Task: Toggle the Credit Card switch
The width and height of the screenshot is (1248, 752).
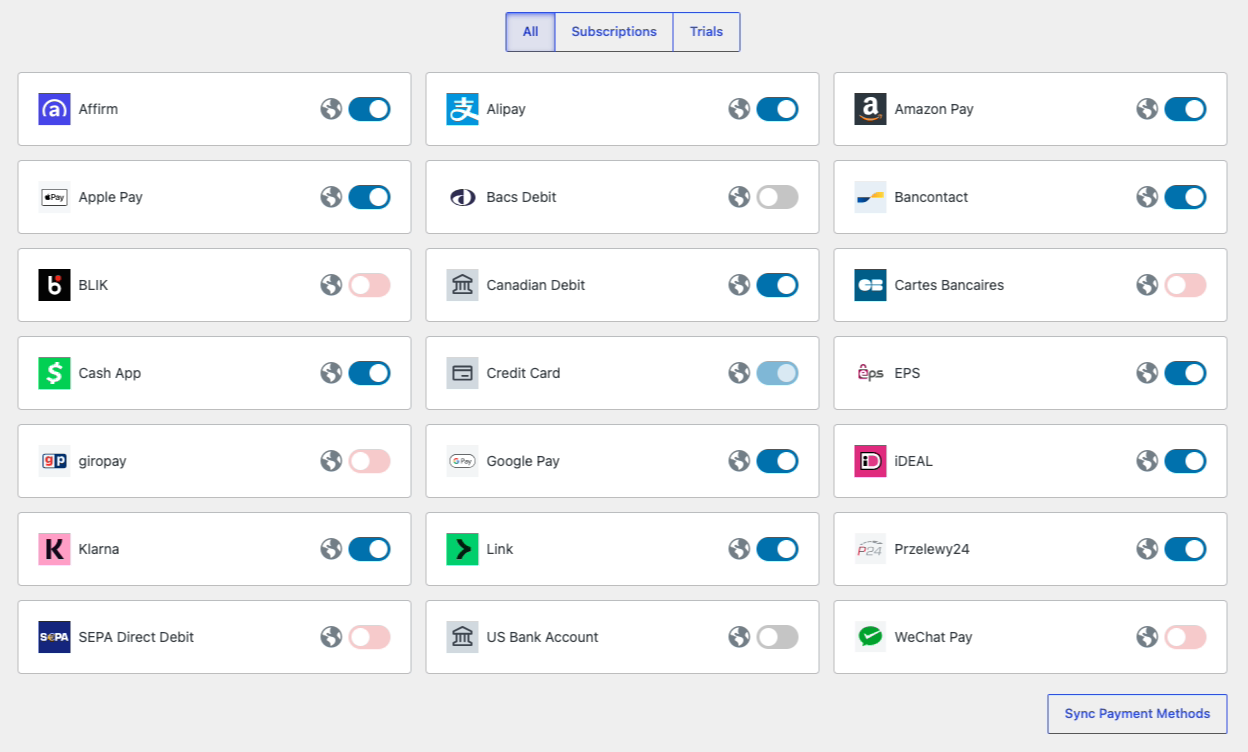Action: click(x=777, y=373)
